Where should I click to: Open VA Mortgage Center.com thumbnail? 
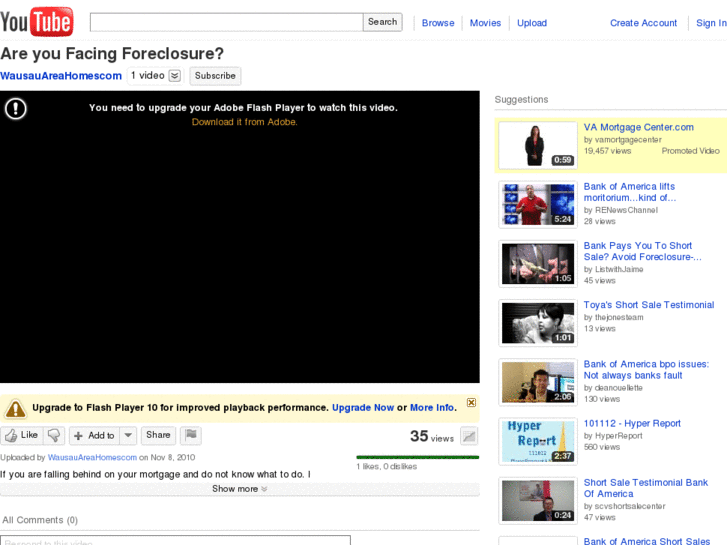(538, 145)
